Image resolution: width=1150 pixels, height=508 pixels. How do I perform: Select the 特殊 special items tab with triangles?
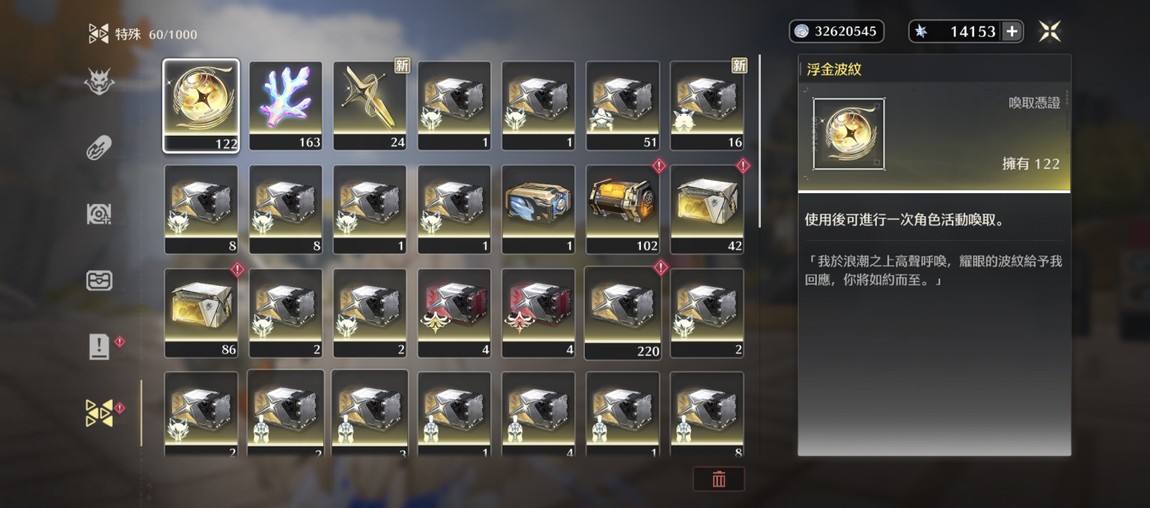(100, 413)
